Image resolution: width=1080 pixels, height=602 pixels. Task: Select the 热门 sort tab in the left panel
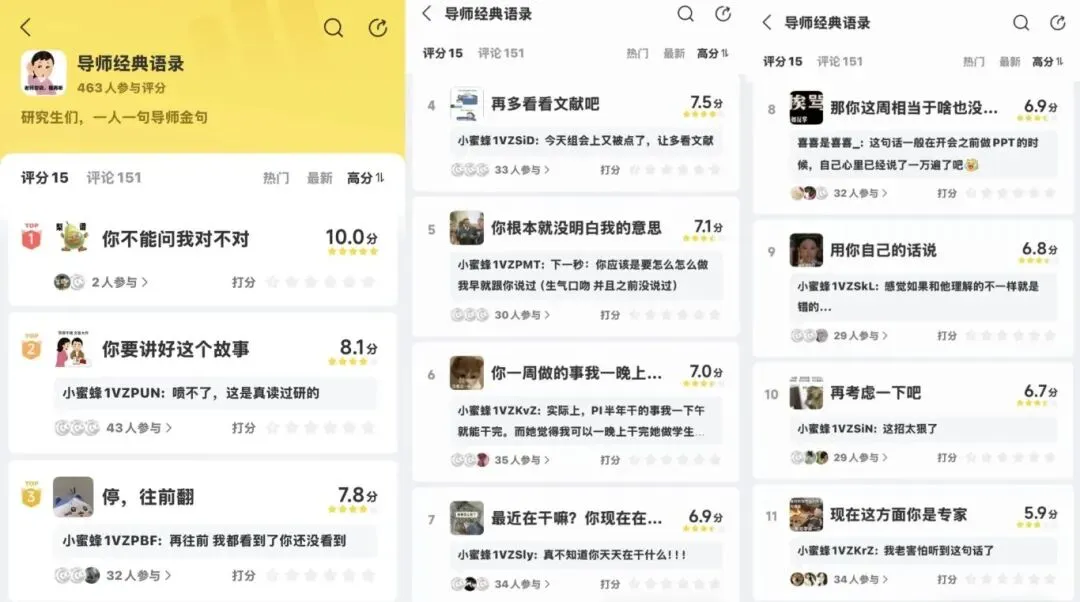pos(276,178)
